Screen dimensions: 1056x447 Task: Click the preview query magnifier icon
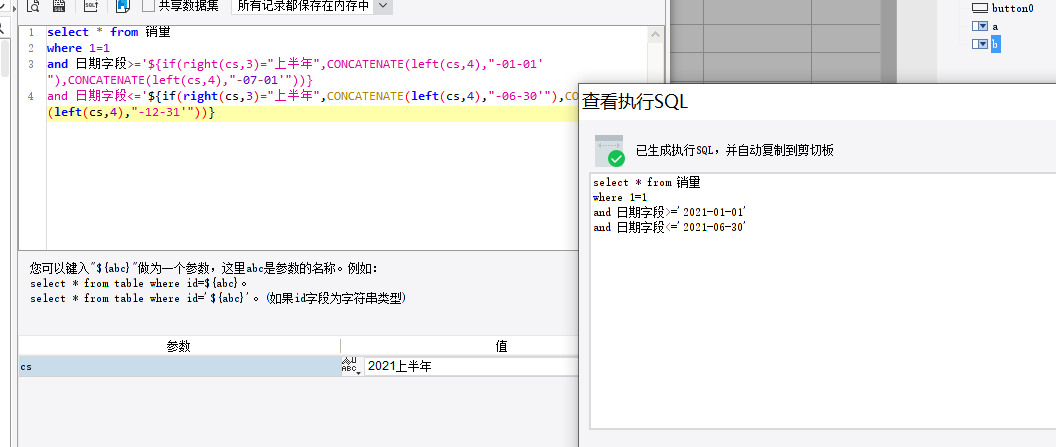[x=33, y=6]
